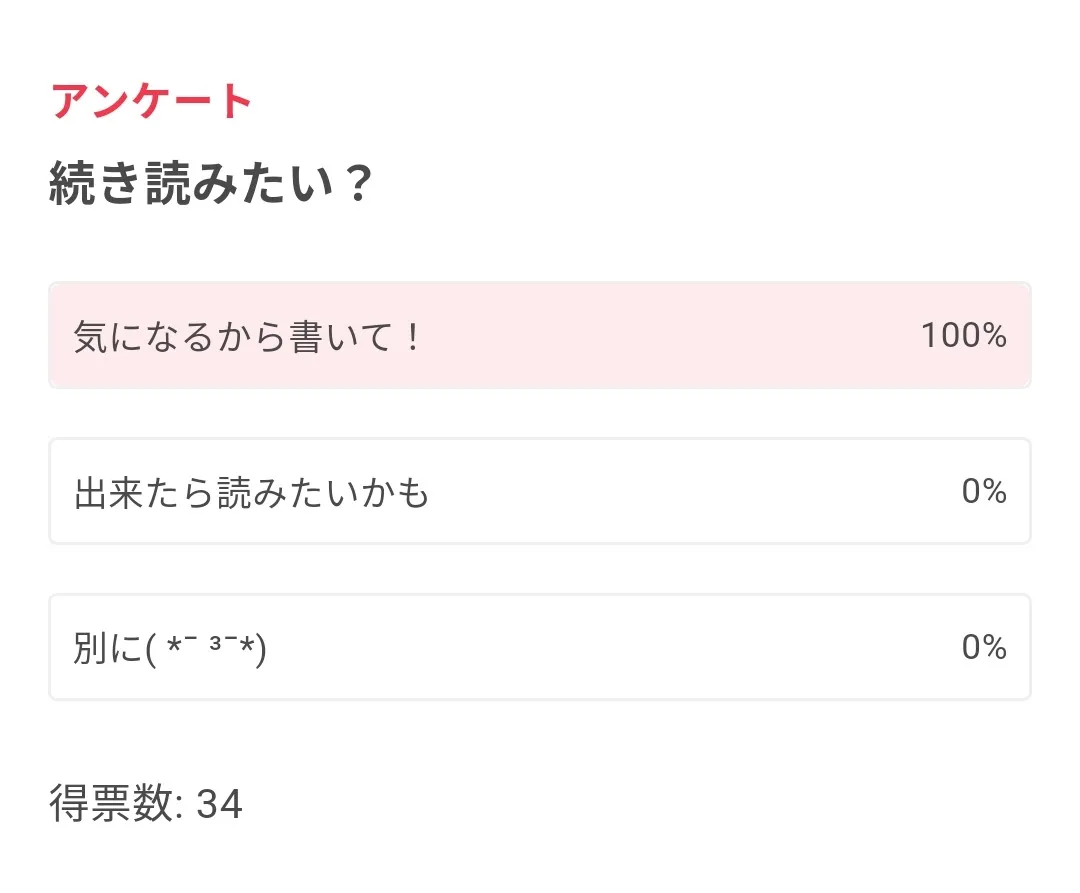The image size is (1080, 893).
Task: Click the 0% label beside 出来たら読みたいかも
Action: (983, 492)
